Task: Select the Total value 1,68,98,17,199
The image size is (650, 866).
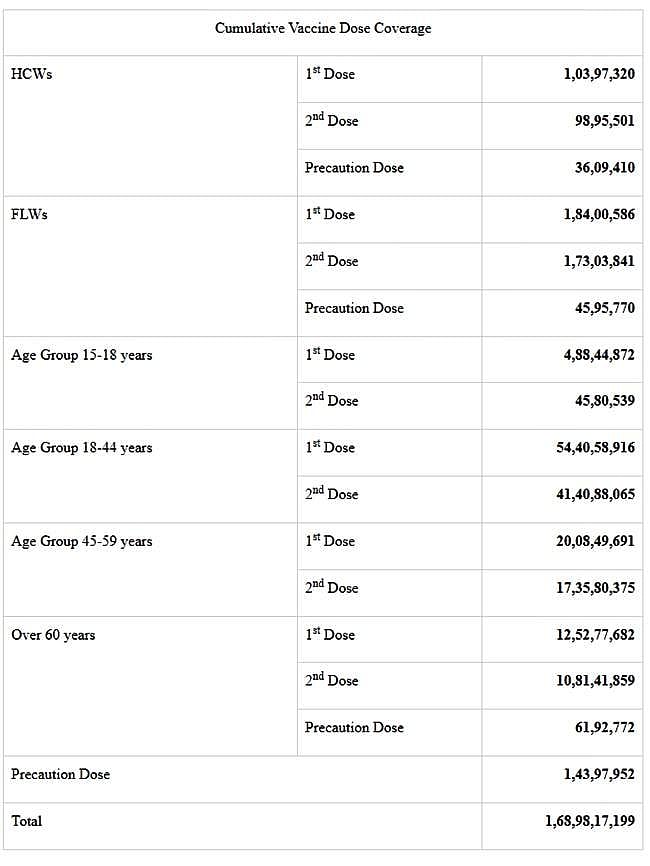Action: (x=589, y=821)
